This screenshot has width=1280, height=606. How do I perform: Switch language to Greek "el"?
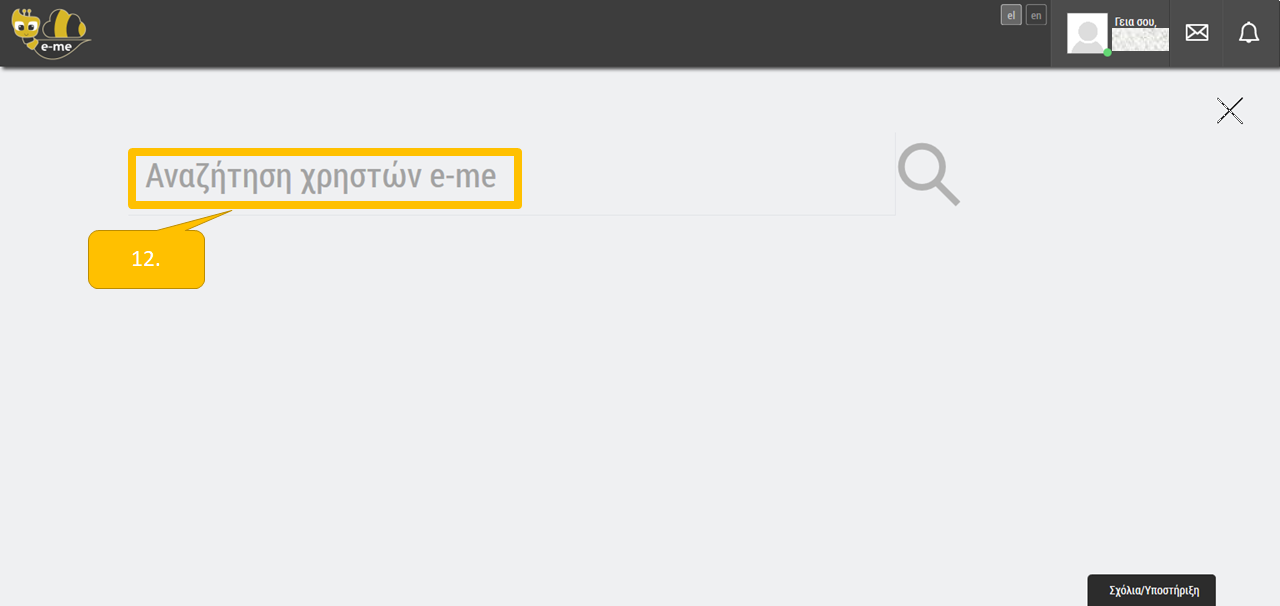(x=1011, y=15)
